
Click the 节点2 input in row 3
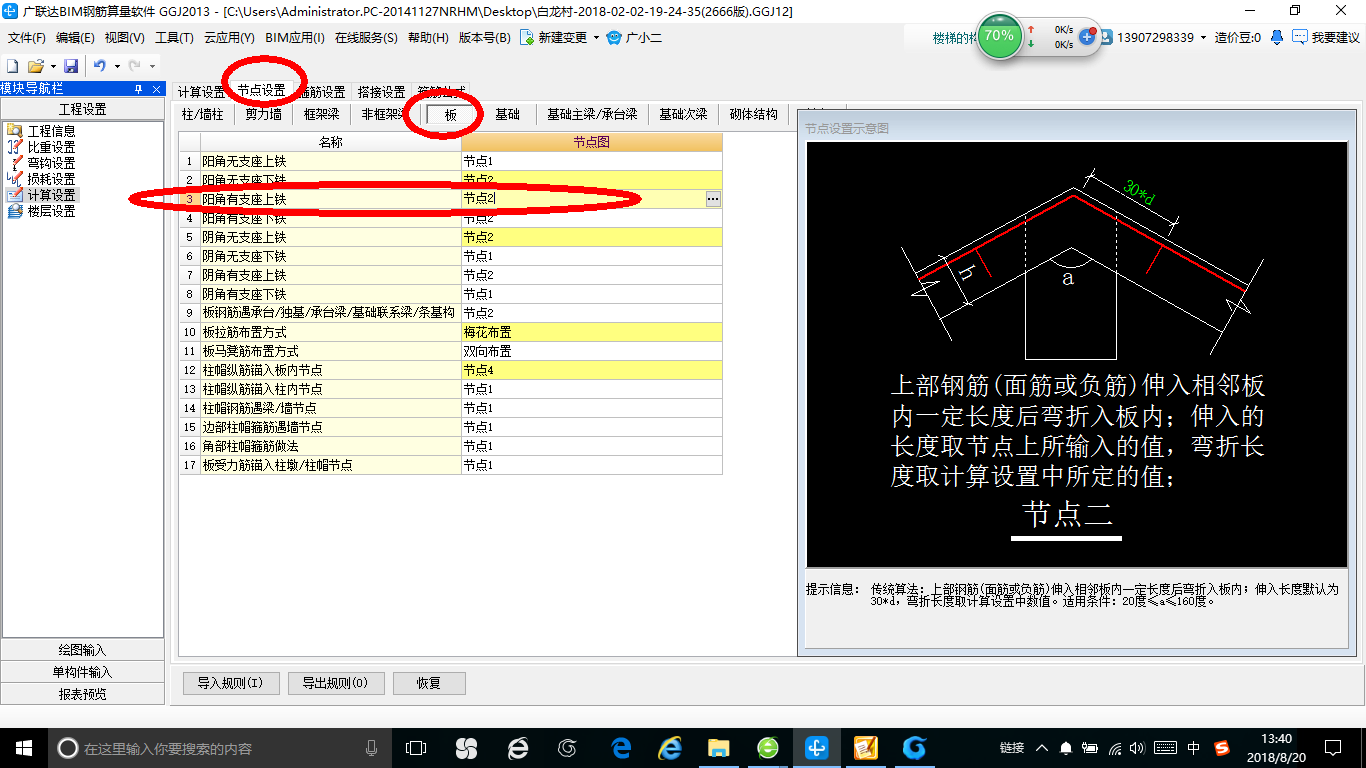click(x=582, y=199)
